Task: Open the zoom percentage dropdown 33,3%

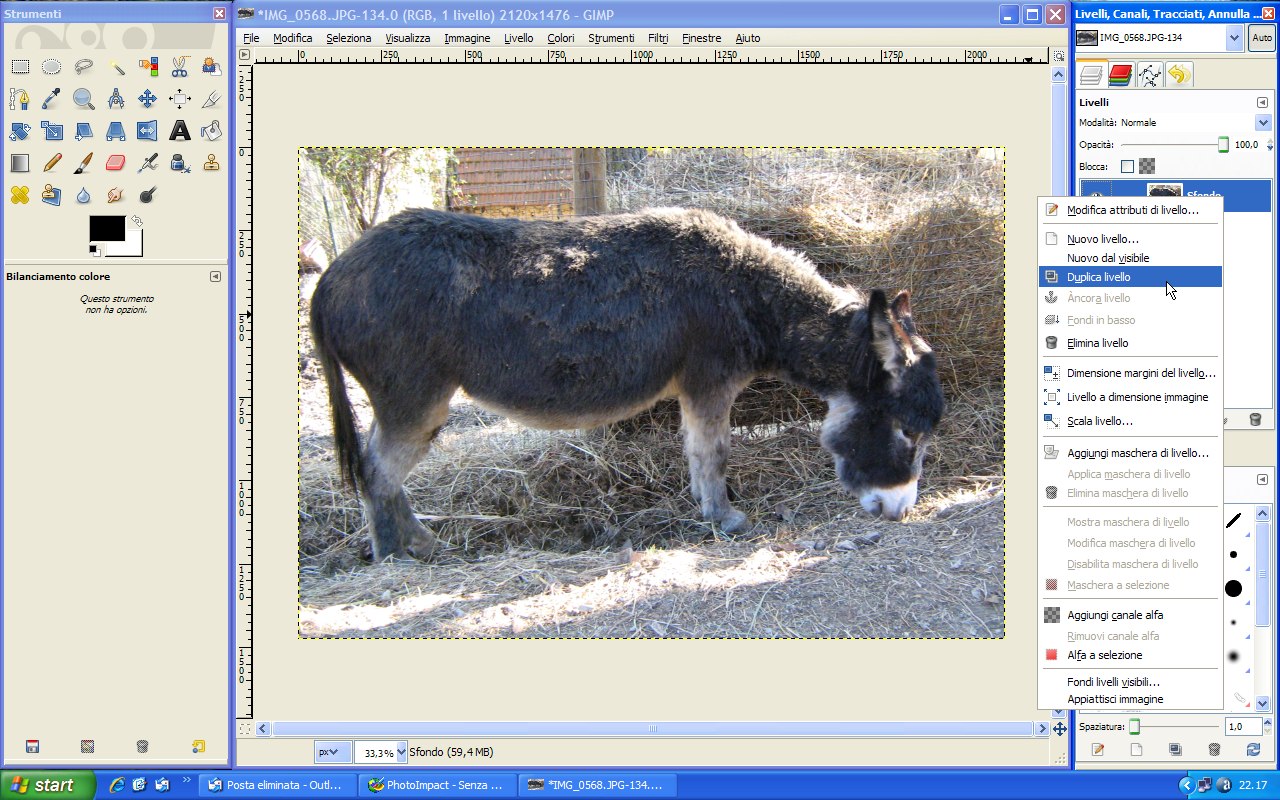Action: [401, 752]
